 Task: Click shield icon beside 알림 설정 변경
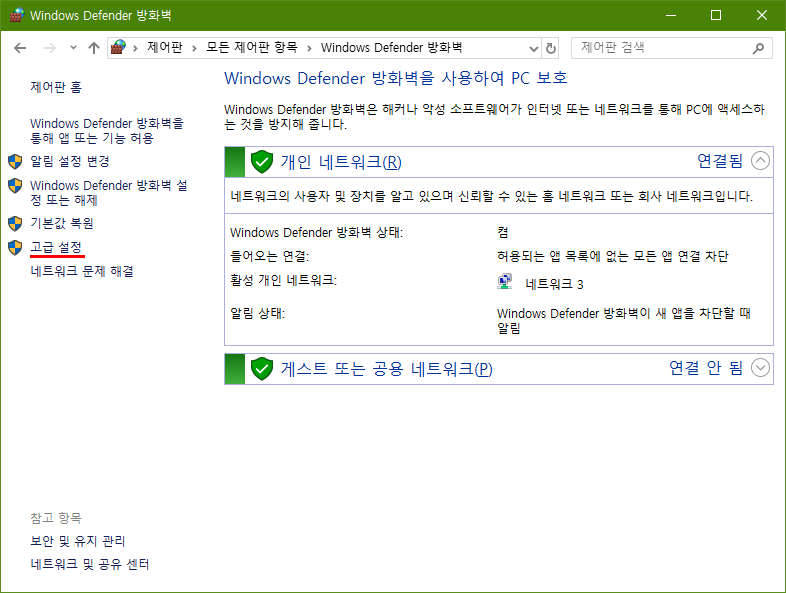coord(15,161)
